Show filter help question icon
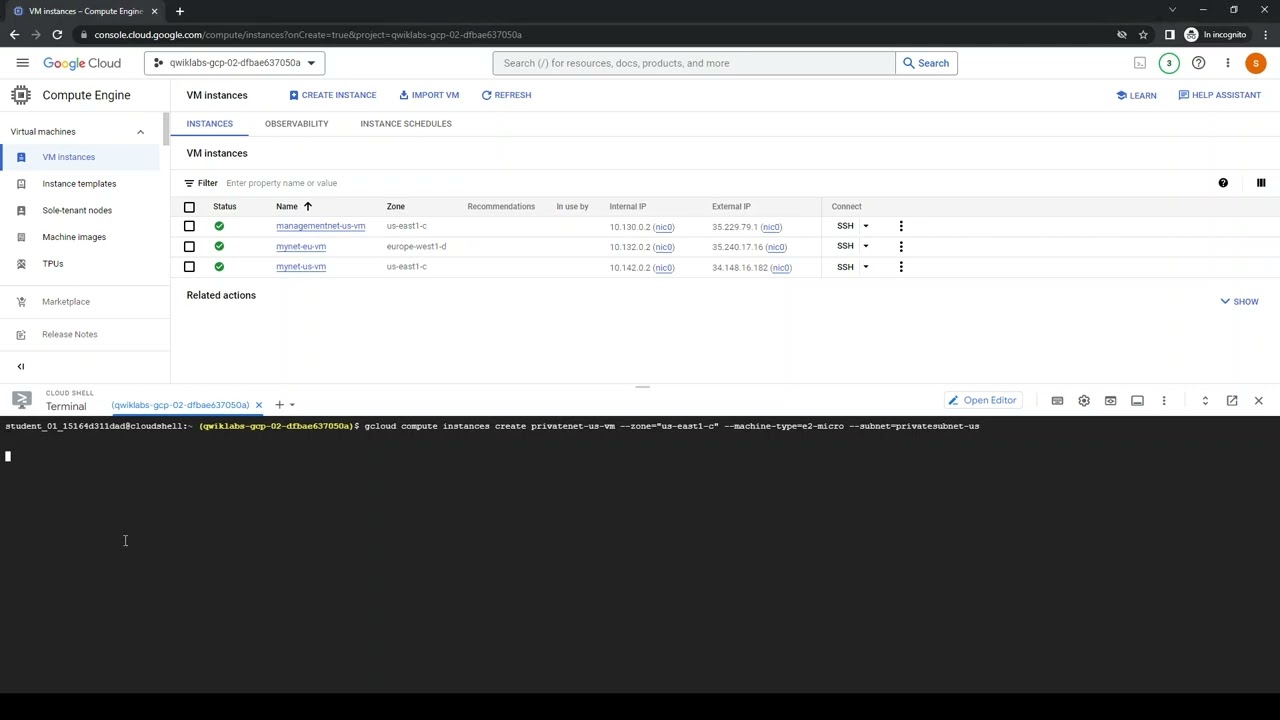1280x720 pixels. coord(1223,183)
